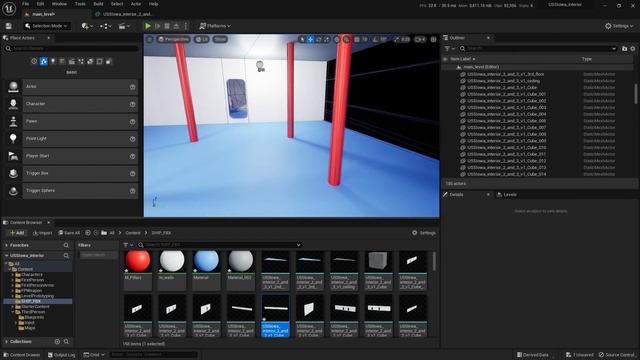
Task: Open the Edit menu
Action: [40, 4]
